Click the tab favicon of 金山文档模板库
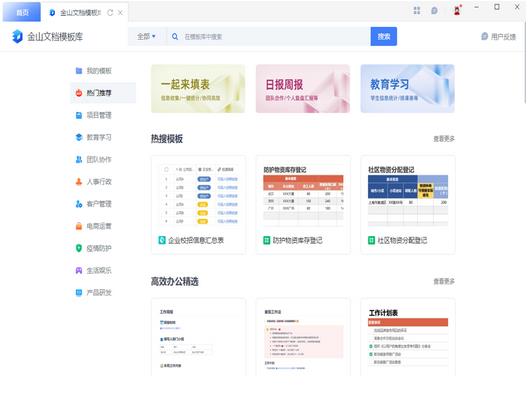The image size is (530, 399). [x=52, y=13]
